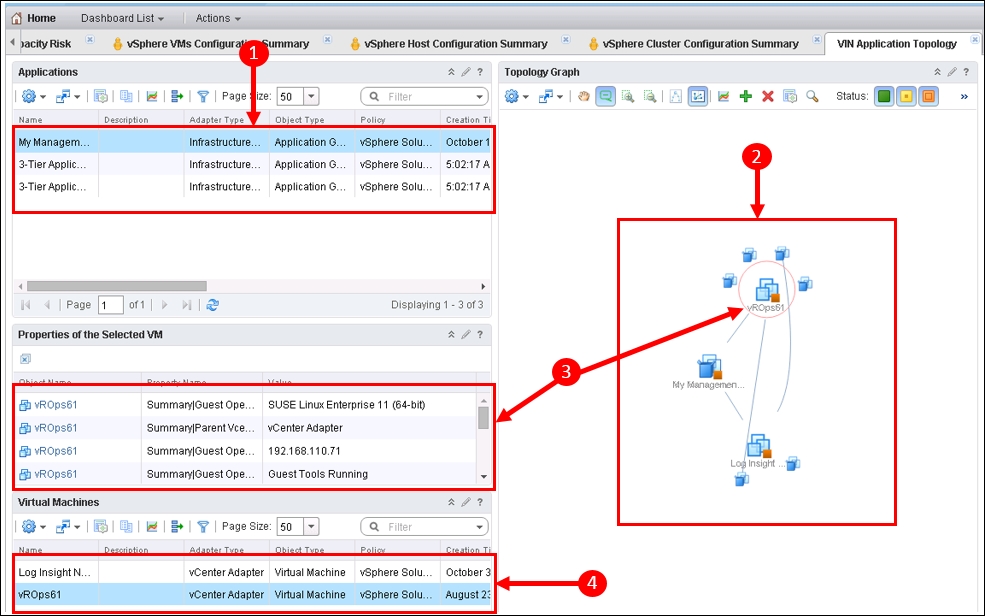This screenshot has width=985, height=616.
Task: Click the funnel filter icon in Virtual Machines toolbar
Action: click(203, 526)
